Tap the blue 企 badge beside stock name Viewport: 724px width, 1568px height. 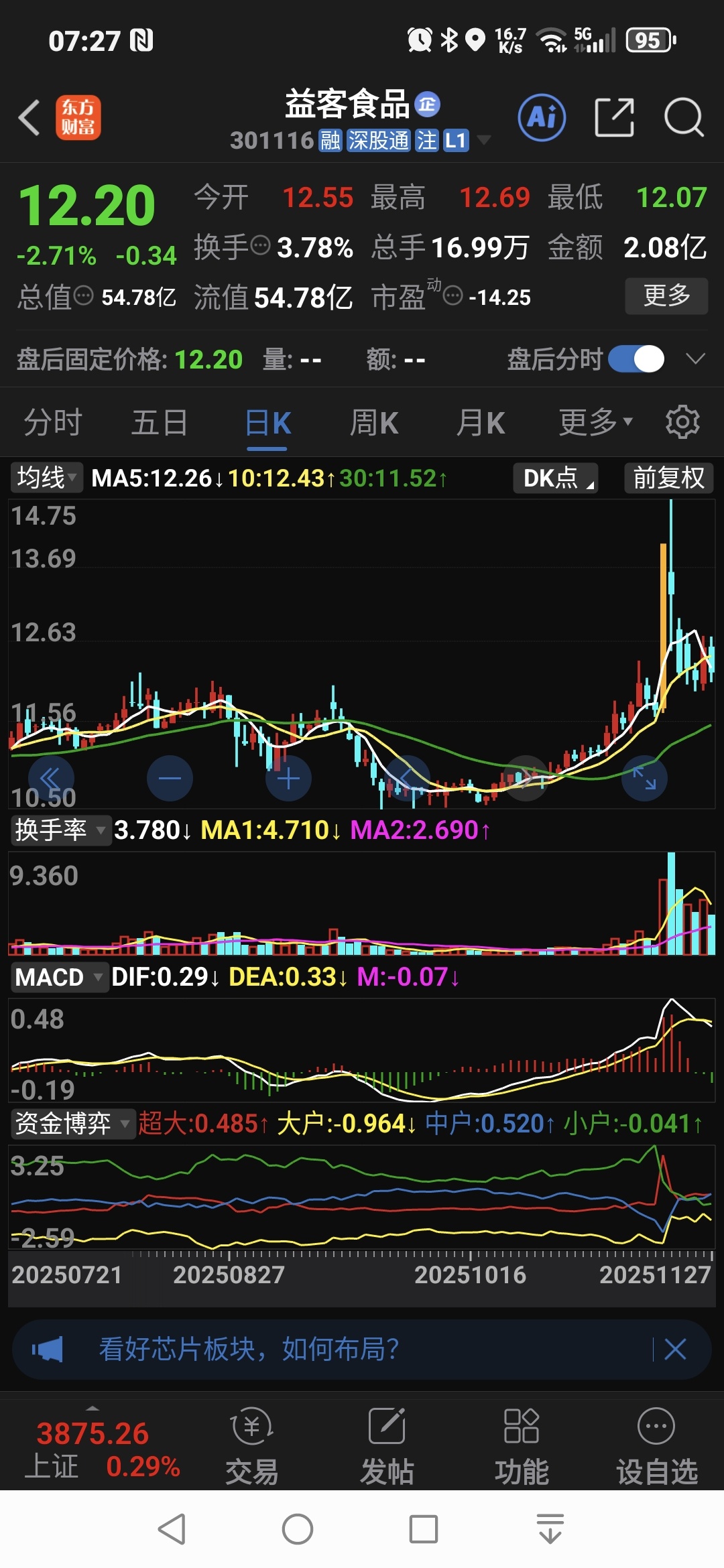[x=427, y=105]
